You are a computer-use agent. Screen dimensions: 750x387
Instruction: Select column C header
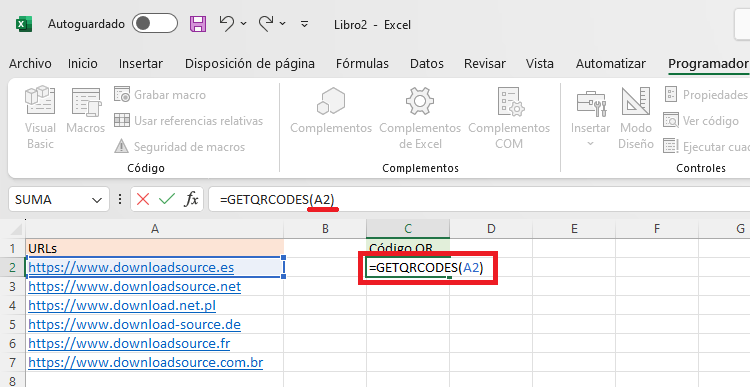point(408,229)
